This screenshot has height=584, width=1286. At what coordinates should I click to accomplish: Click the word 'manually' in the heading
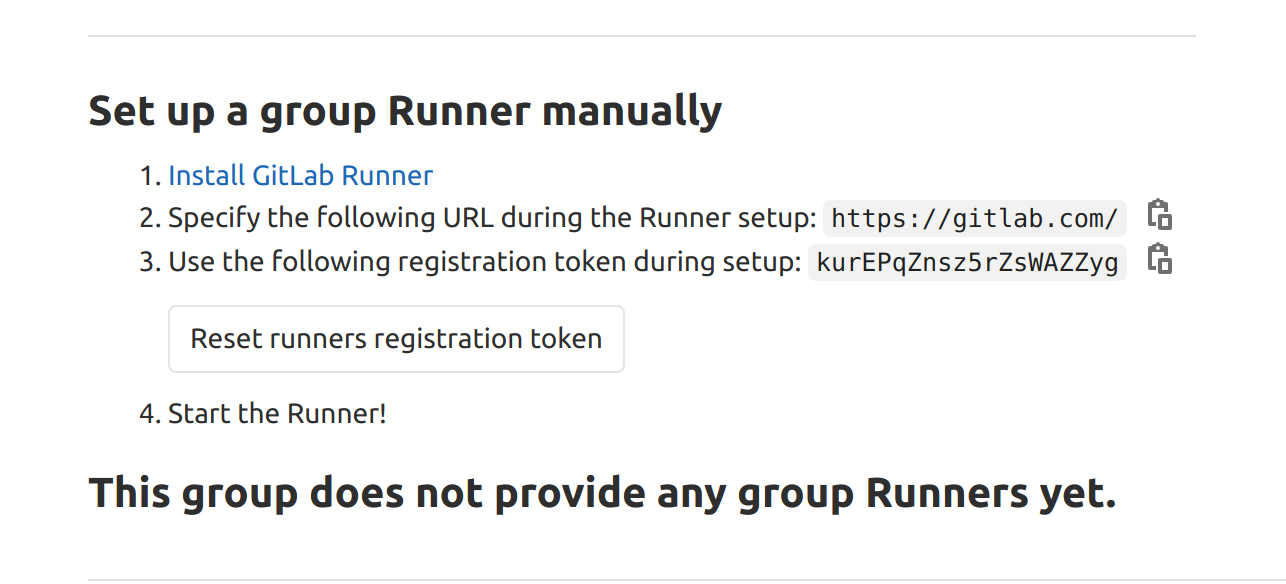tap(631, 111)
